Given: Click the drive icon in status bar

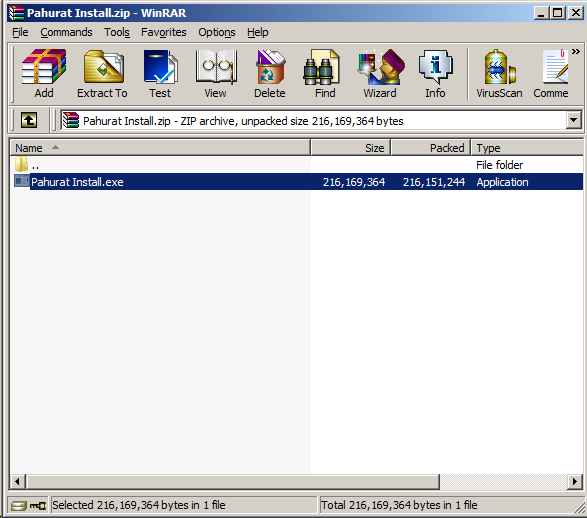Looking at the screenshot, I should pos(18,506).
